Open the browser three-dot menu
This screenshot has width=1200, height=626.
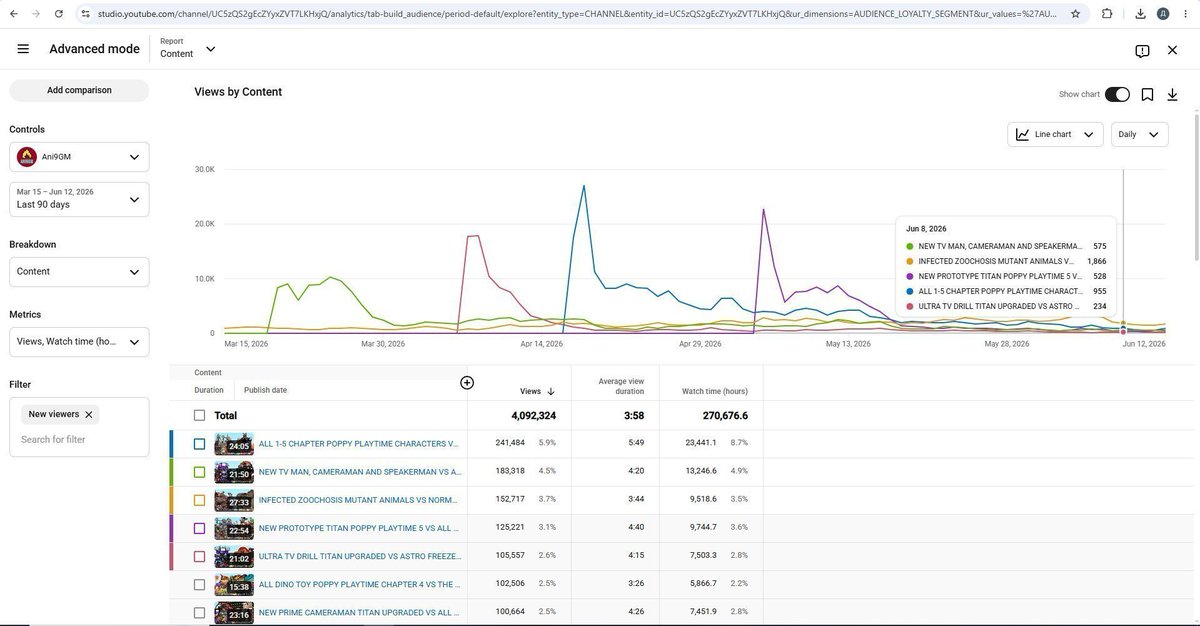pyautogui.click(x=1187, y=14)
